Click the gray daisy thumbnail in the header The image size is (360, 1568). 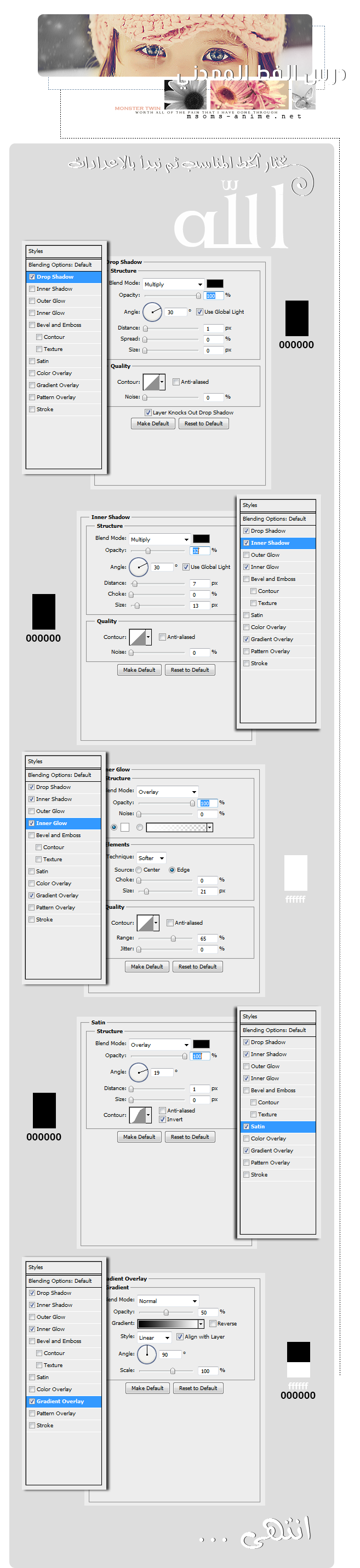pyautogui.click(x=185, y=95)
